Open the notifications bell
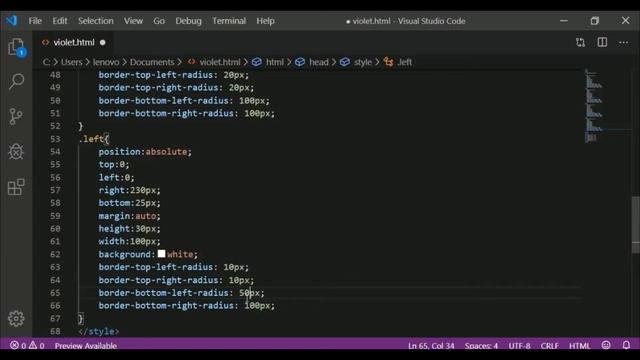 [x=626, y=345]
